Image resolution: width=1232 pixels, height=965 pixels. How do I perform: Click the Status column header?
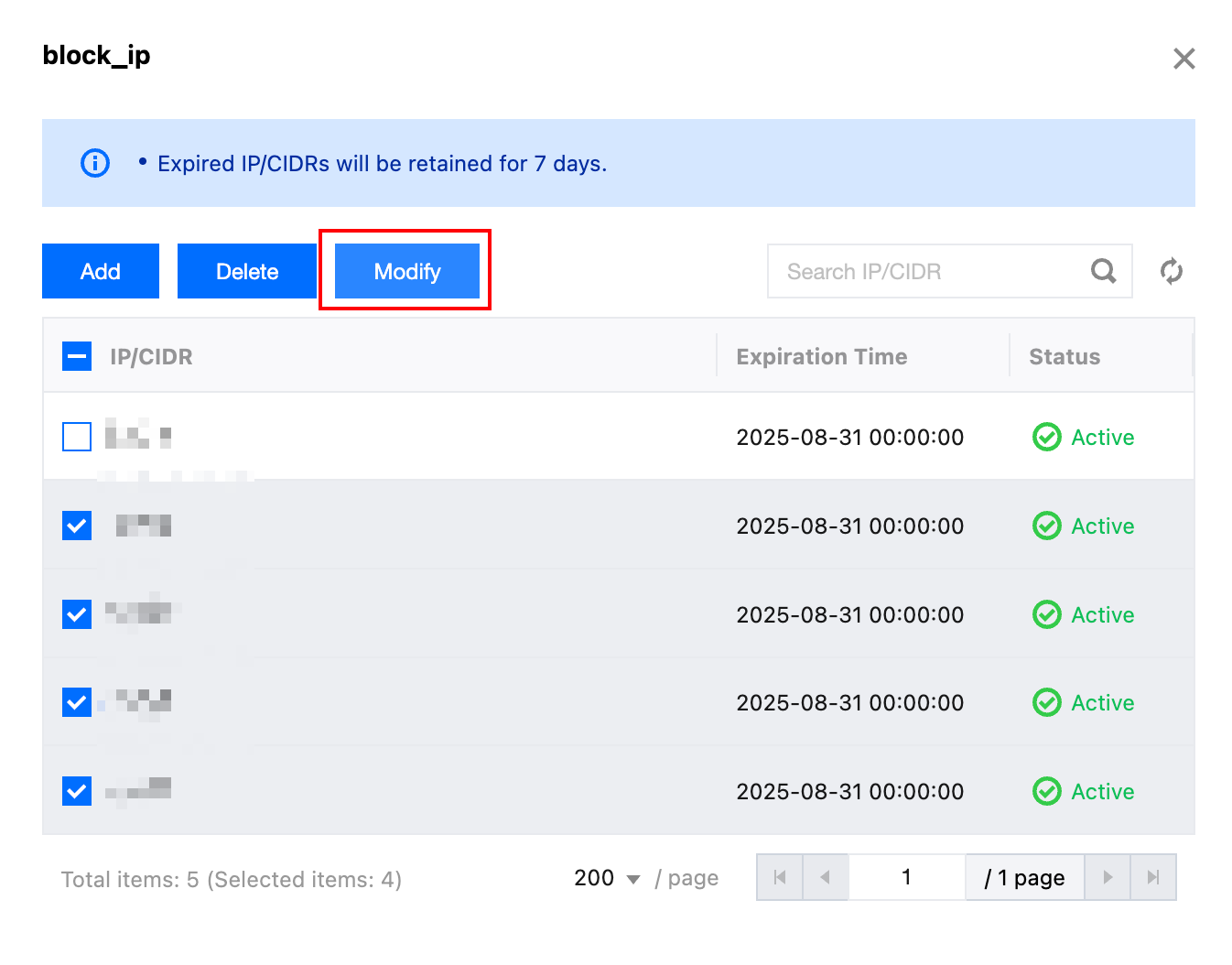pyautogui.click(x=1064, y=356)
